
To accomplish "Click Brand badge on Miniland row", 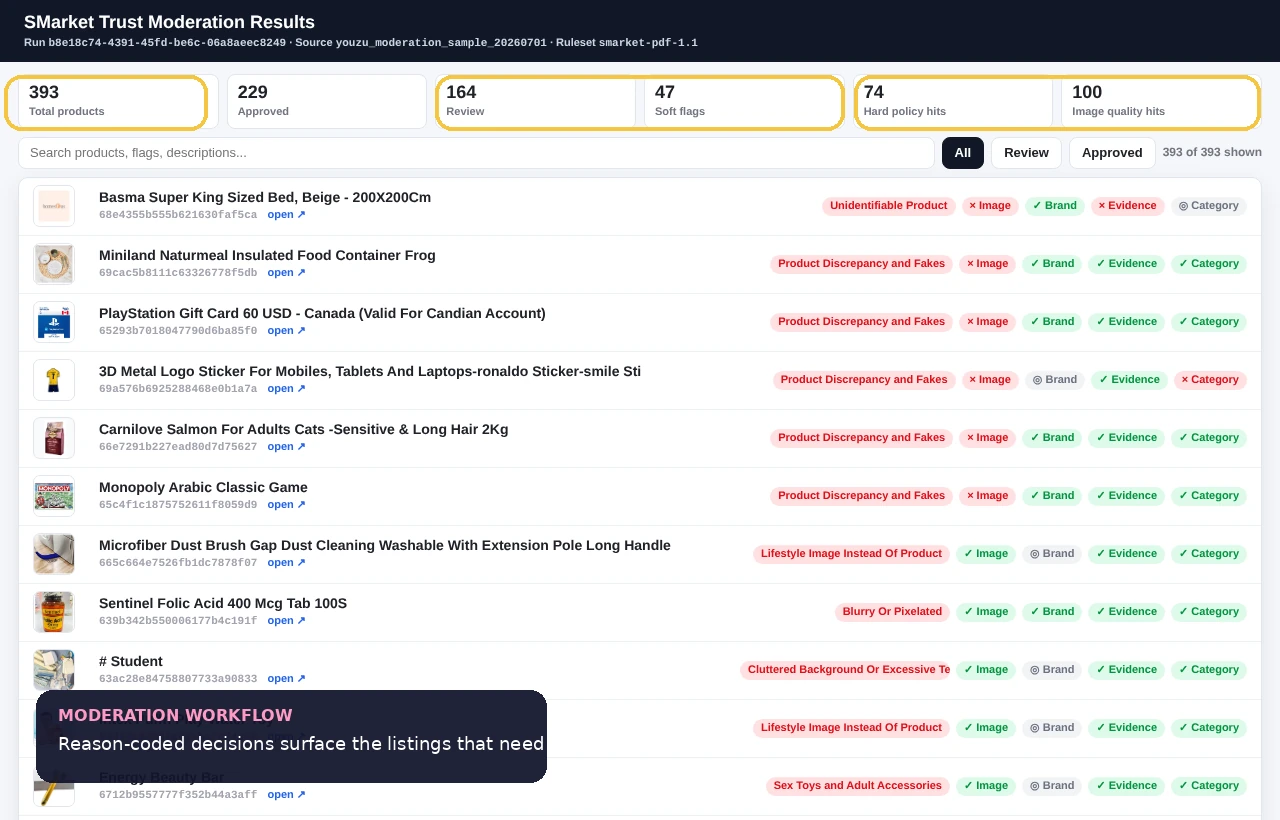I will click(1052, 264).
